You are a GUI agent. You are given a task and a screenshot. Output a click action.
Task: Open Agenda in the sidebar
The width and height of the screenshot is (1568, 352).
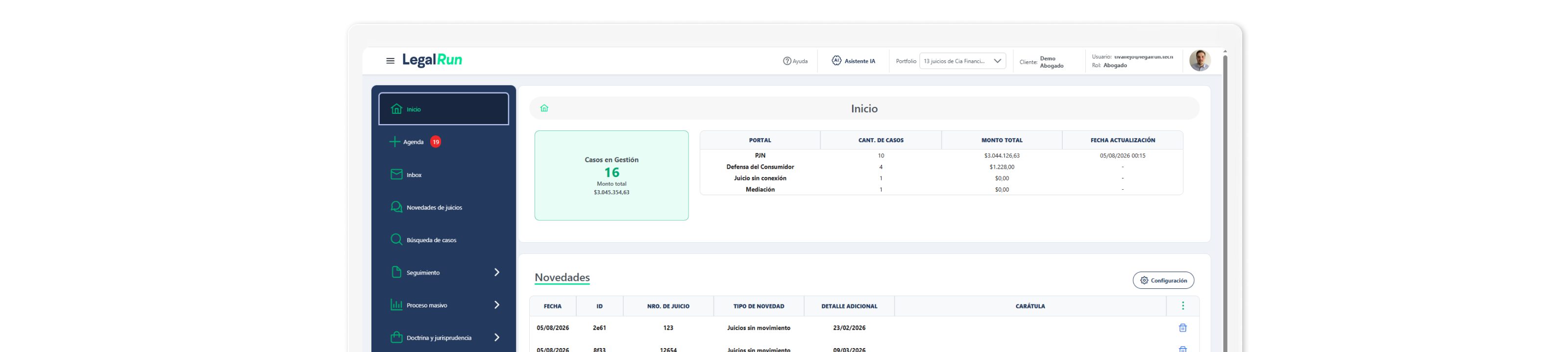pos(444,142)
